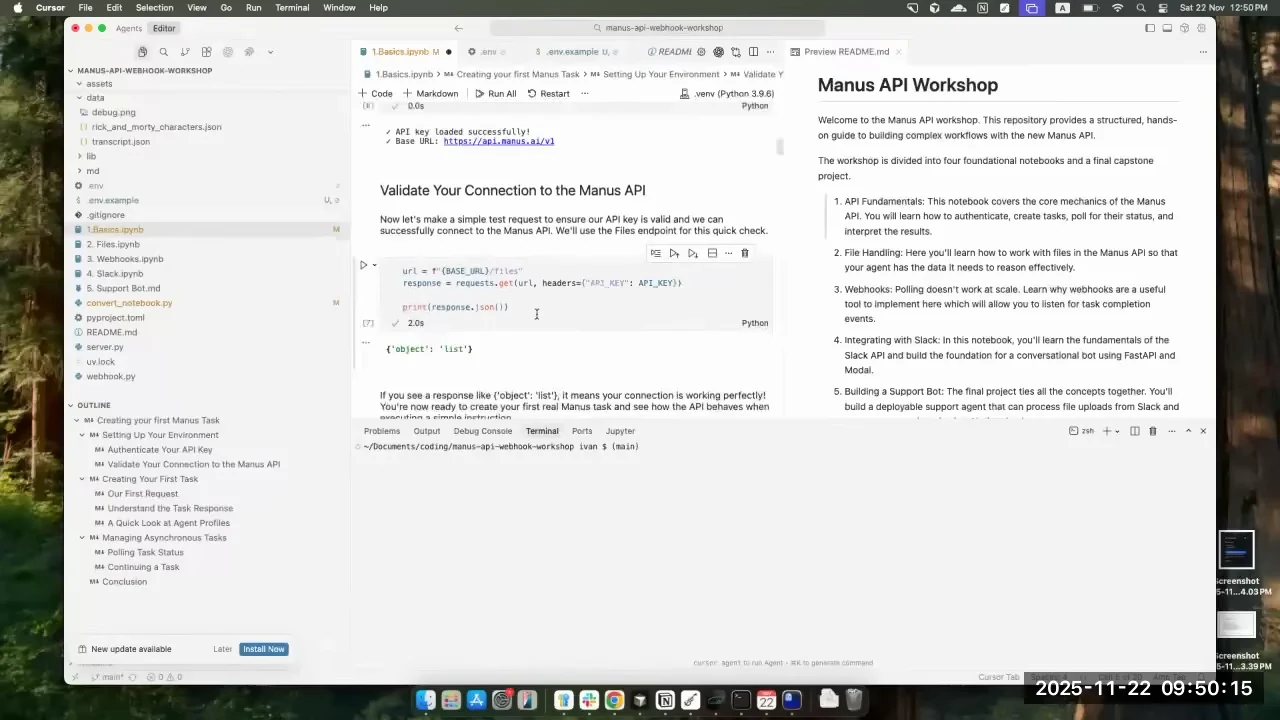Switch to the Editor mode toggle

click(x=164, y=28)
